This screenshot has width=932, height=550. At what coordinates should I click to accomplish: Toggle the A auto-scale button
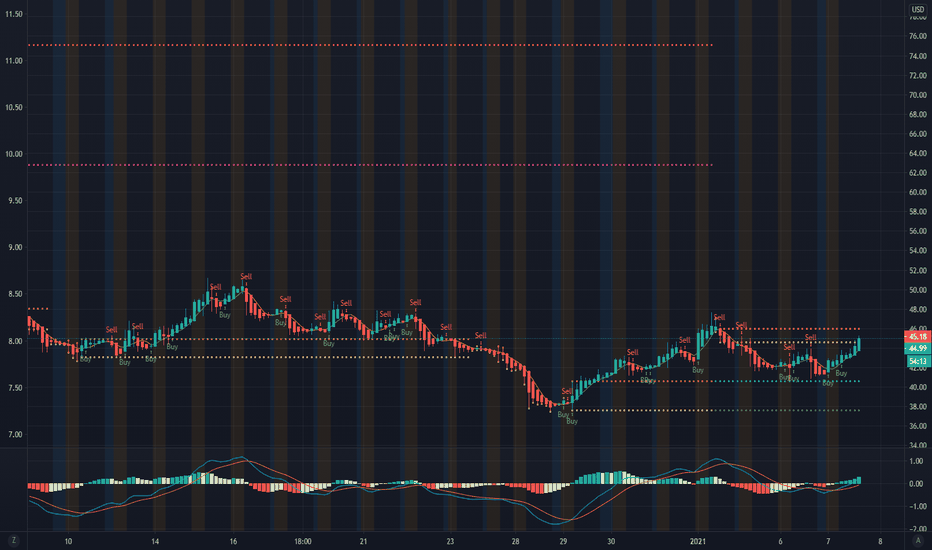918,540
